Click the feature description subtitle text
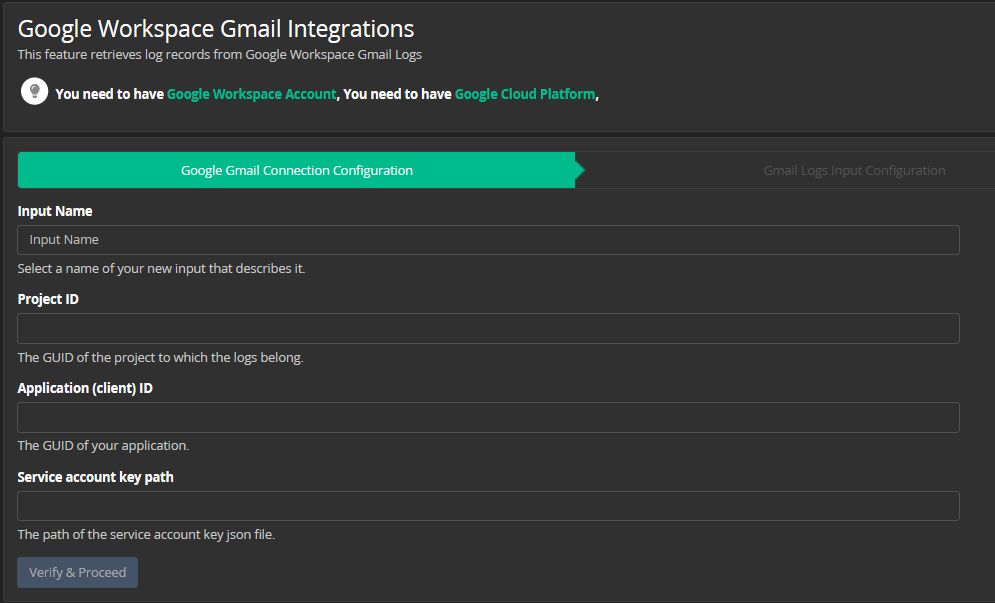Screen dimensions: 995x603 [220, 55]
